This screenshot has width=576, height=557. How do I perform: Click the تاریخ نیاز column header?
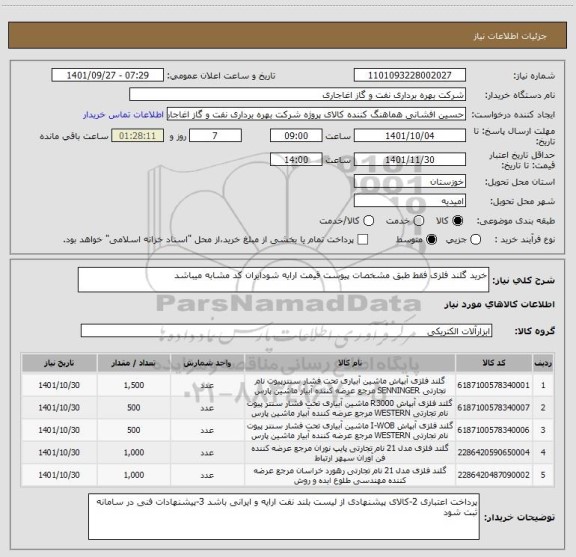[59, 363]
